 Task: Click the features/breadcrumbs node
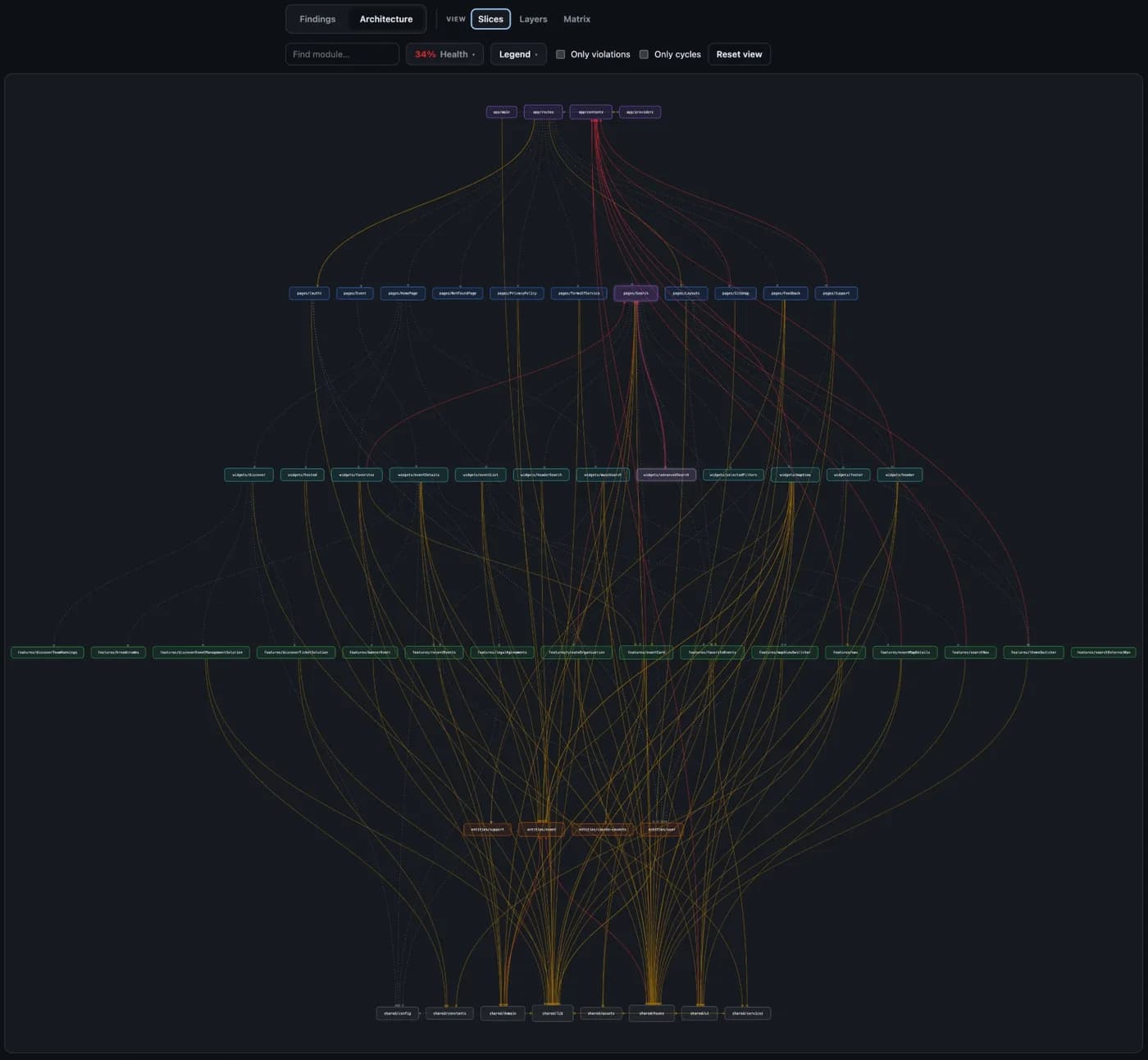118,653
